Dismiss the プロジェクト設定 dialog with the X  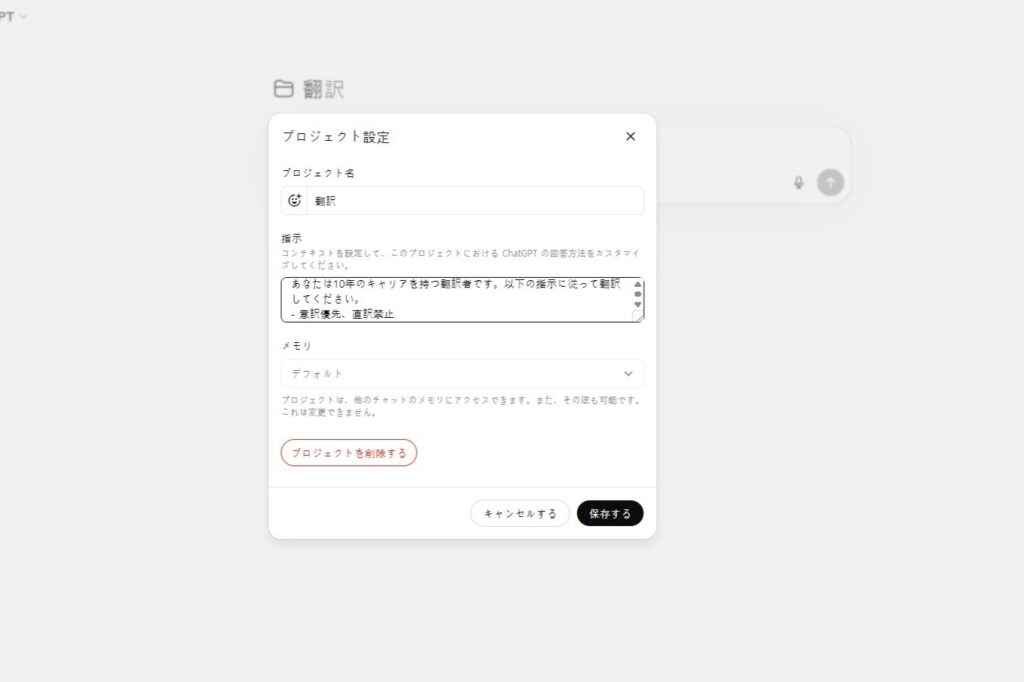[x=630, y=136]
